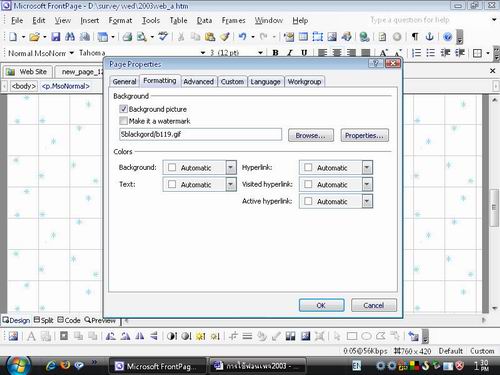Screen dimensions: 500x375
Task: Click the Internet Explorer taskbar icon
Action: [51, 366]
